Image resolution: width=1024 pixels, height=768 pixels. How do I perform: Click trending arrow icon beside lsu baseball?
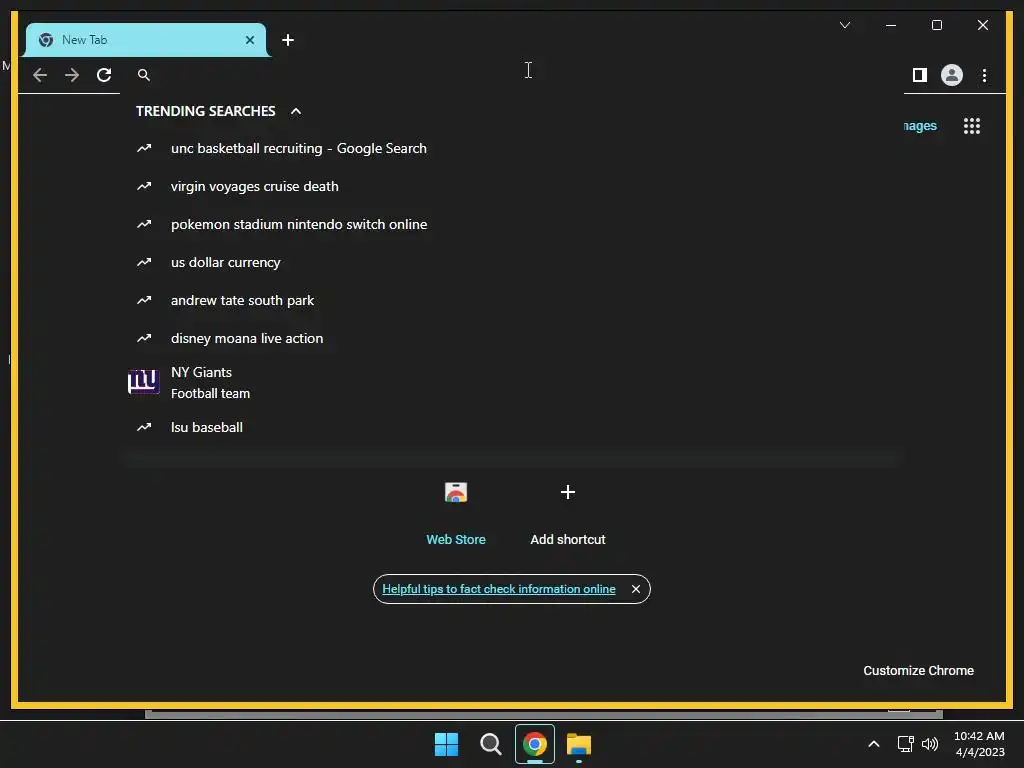(x=144, y=427)
